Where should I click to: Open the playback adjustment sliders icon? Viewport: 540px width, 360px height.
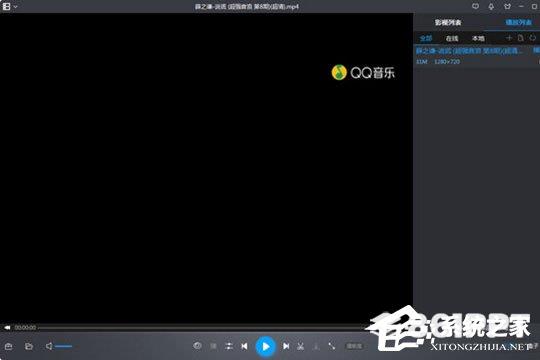(x=229, y=346)
